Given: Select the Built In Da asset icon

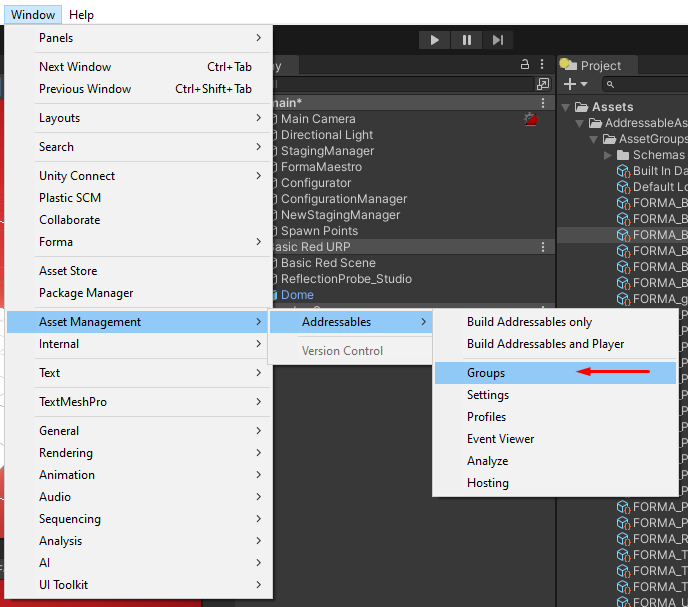Looking at the screenshot, I should pos(623,171).
